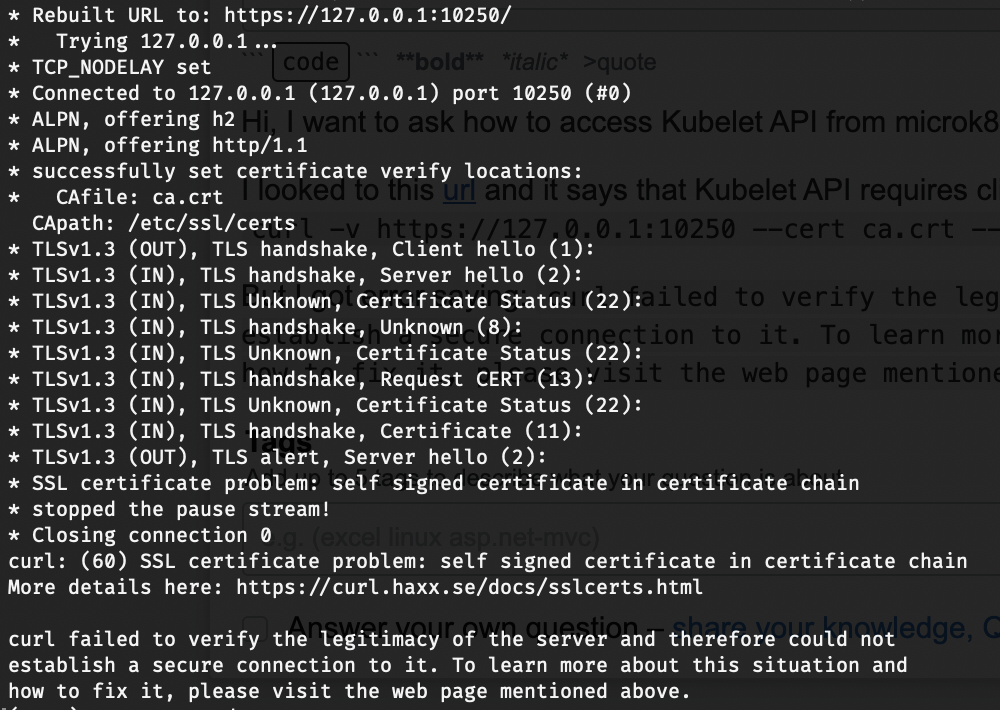
Task: Click the '(IN), TLS handshake, Server hello (2)' line
Action: click(295, 275)
